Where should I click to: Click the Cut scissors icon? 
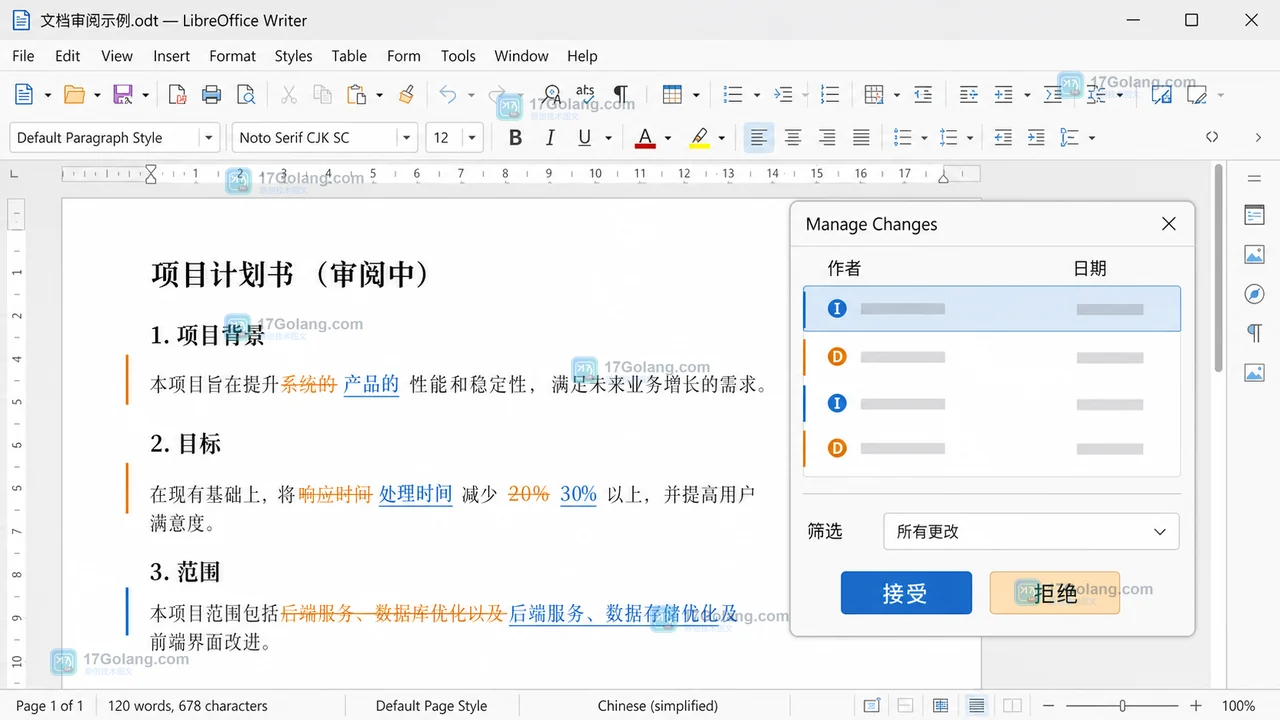point(288,95)
